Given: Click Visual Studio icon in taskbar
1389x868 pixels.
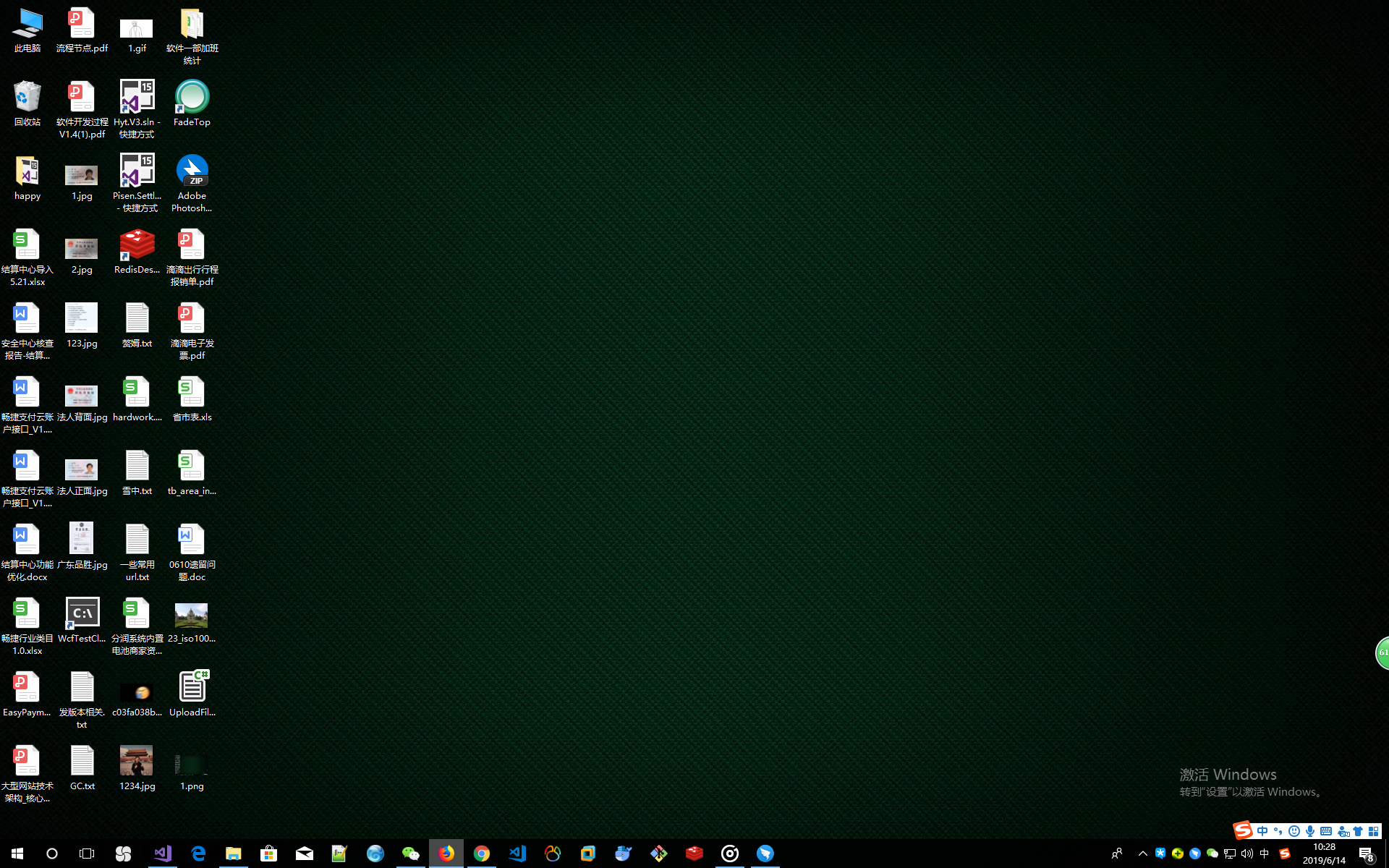Looking at the screenshot, I should click(x=163, y=854).
